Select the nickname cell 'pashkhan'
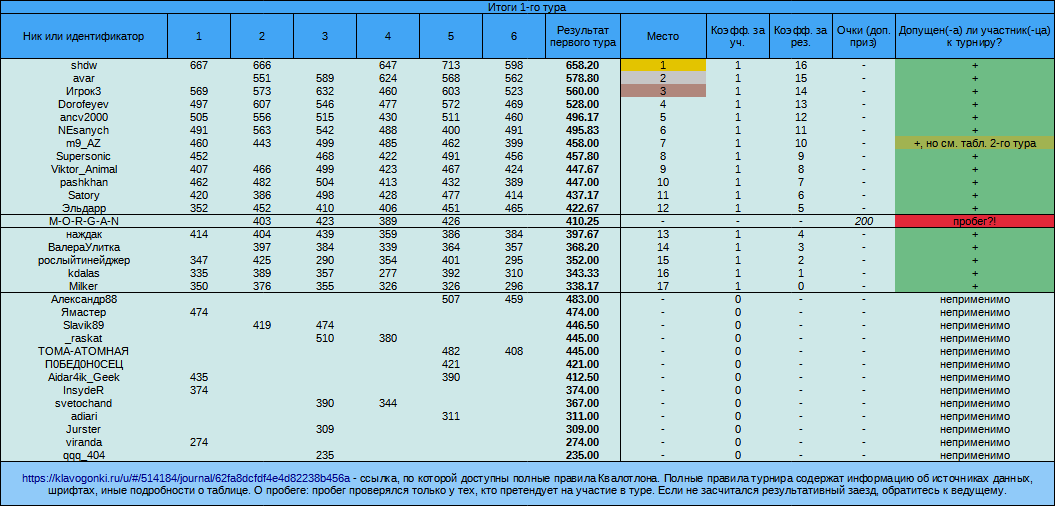The width and height of the screenshot is (1055, 506). point(83,182)
